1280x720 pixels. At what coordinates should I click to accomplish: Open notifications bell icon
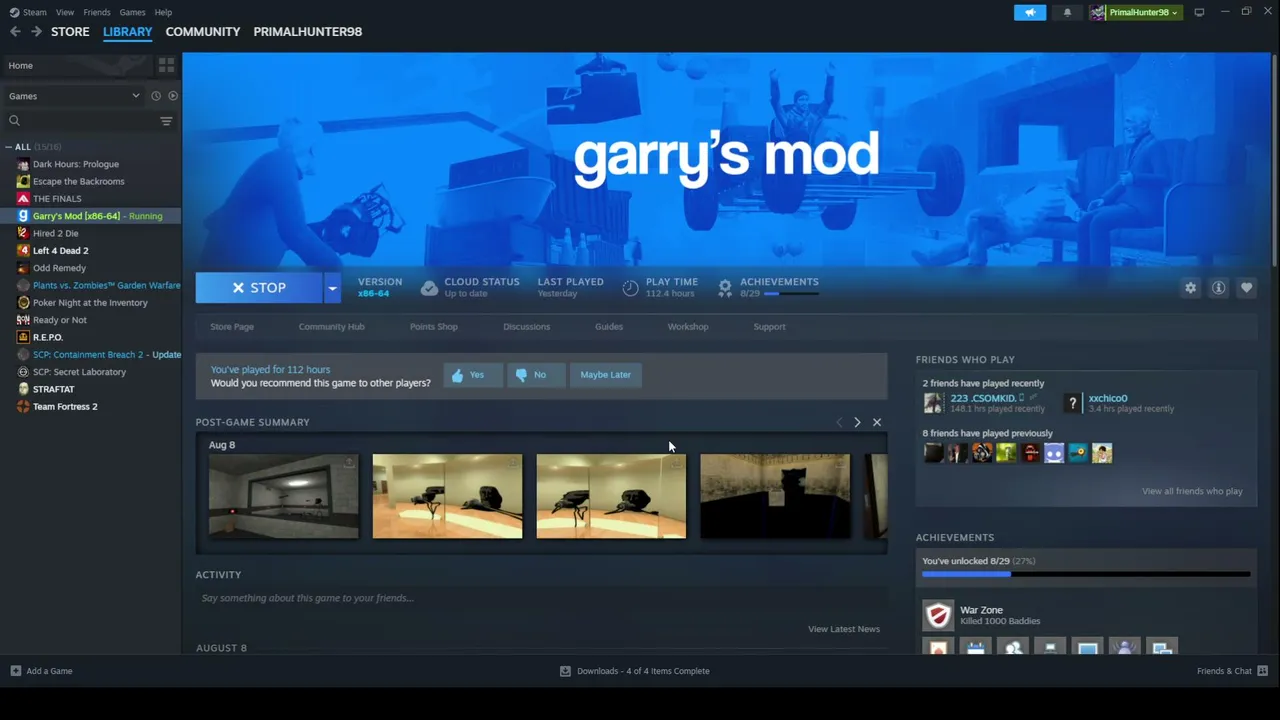1067,12
